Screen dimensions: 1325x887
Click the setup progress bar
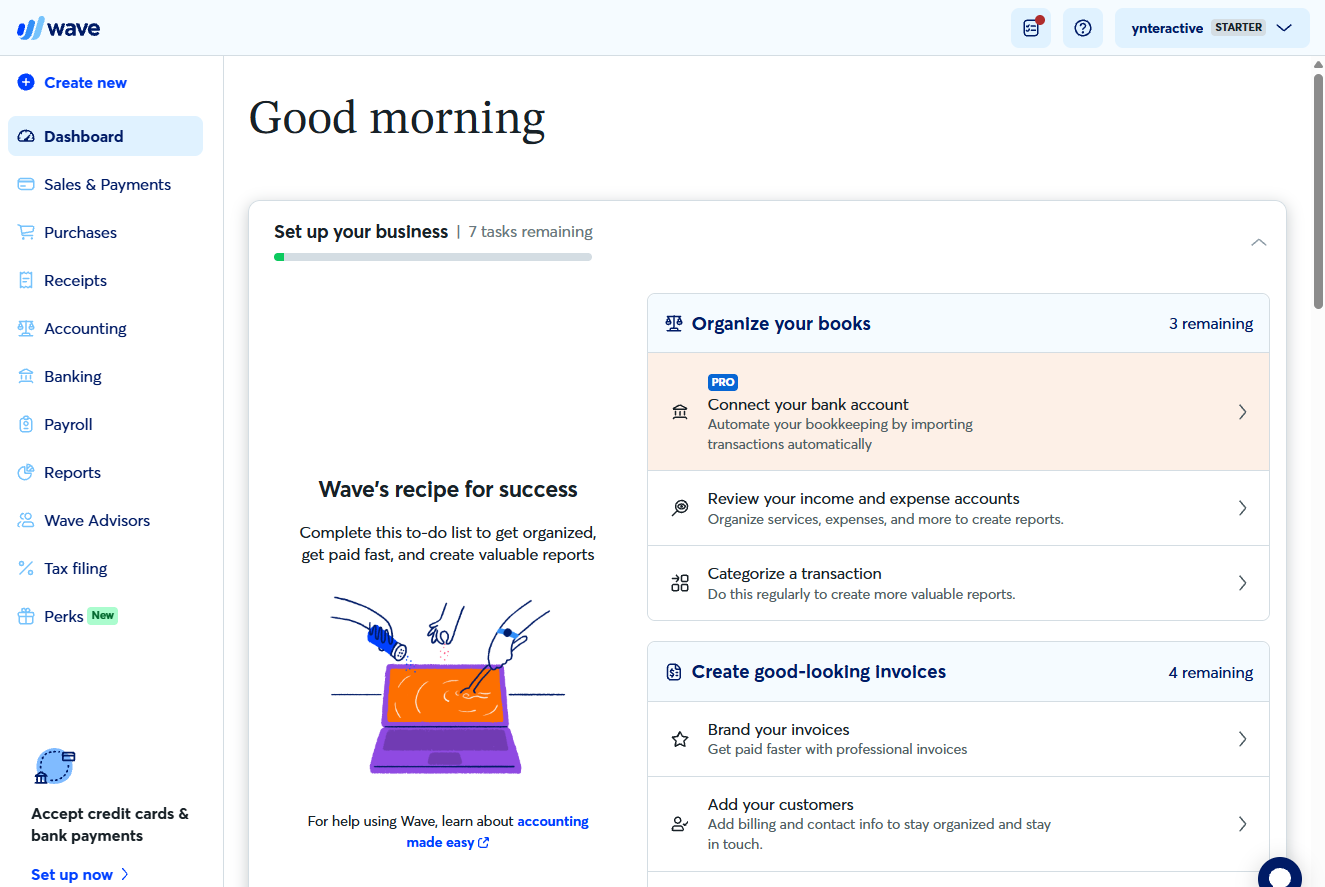(433, 257)
